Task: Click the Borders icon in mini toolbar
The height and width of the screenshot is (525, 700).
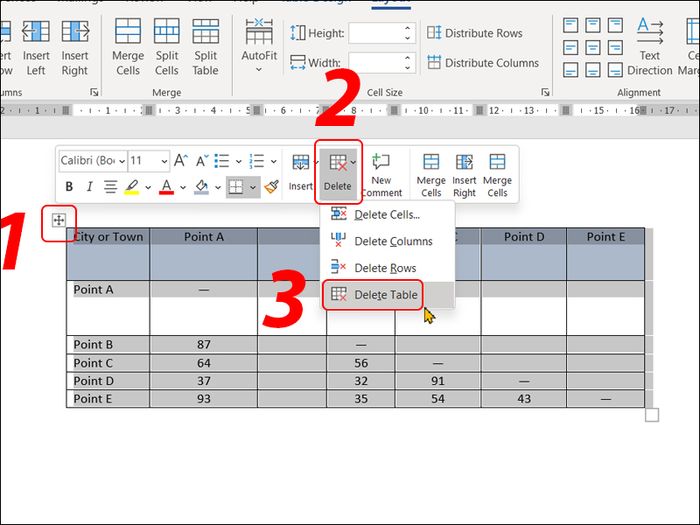Action: pyautogui.click(x=236, y=187)
